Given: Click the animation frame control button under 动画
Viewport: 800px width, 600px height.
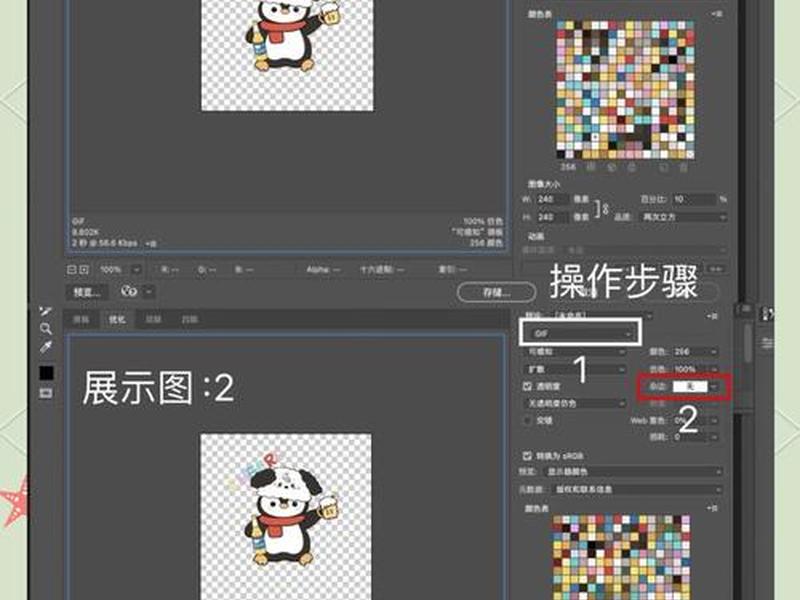Looking at the screenshot, I should (716, 269).
